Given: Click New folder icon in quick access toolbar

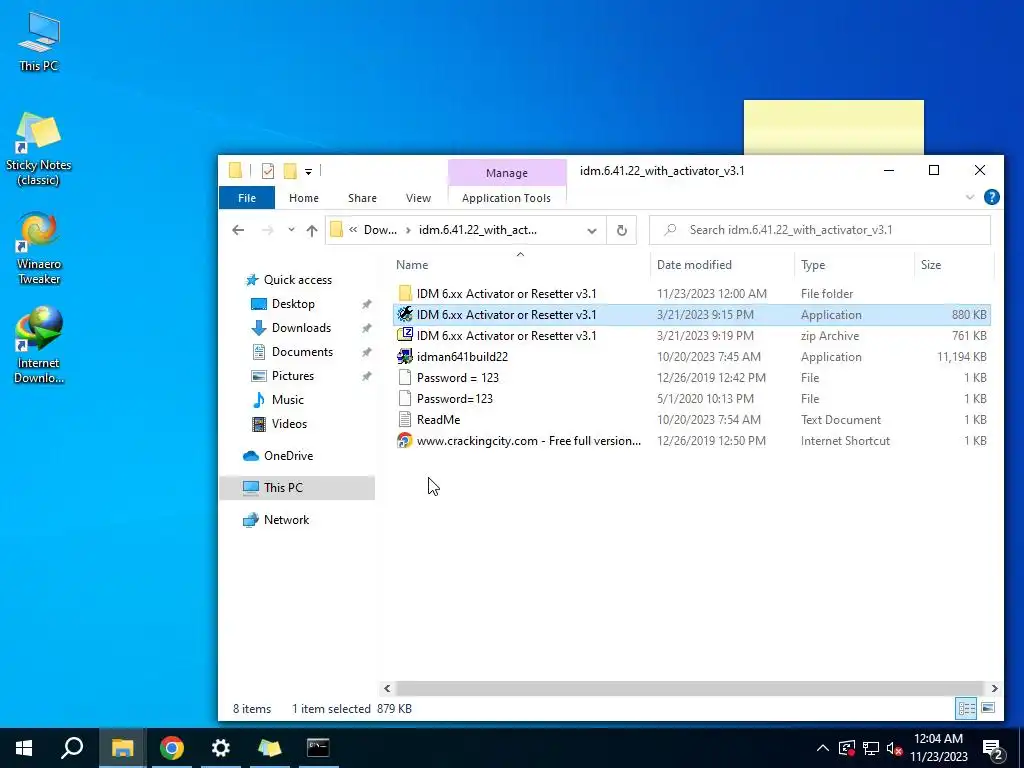Looking at the screenshot, I should click(290, 171).
